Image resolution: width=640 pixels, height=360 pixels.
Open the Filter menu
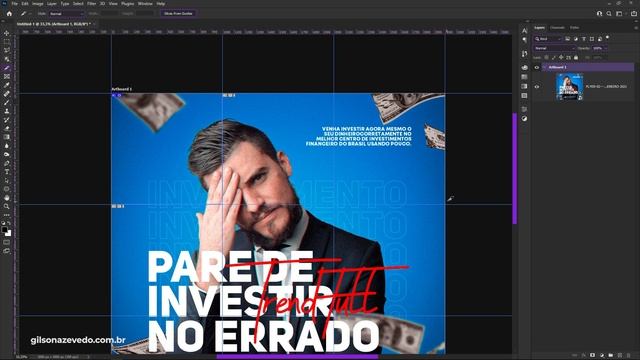(91, 4)
